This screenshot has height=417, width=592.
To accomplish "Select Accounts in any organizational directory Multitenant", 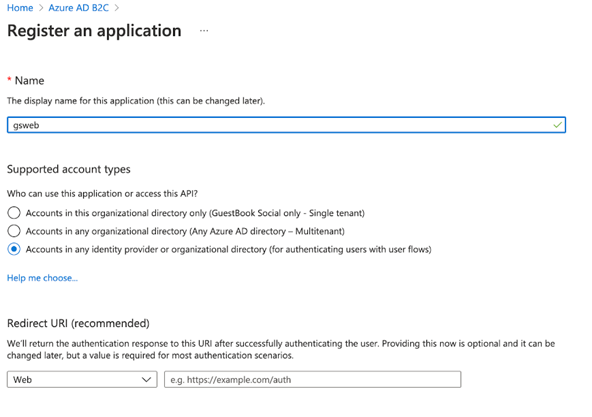I will tap(14, 231).
